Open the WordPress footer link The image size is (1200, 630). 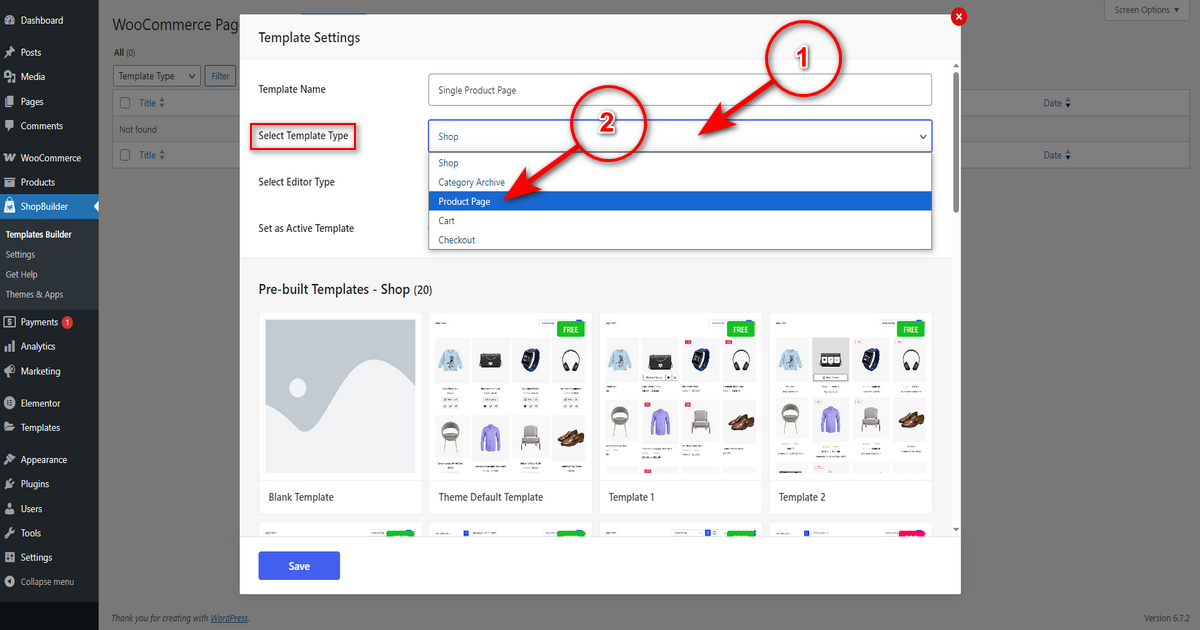tap(229, 618)
